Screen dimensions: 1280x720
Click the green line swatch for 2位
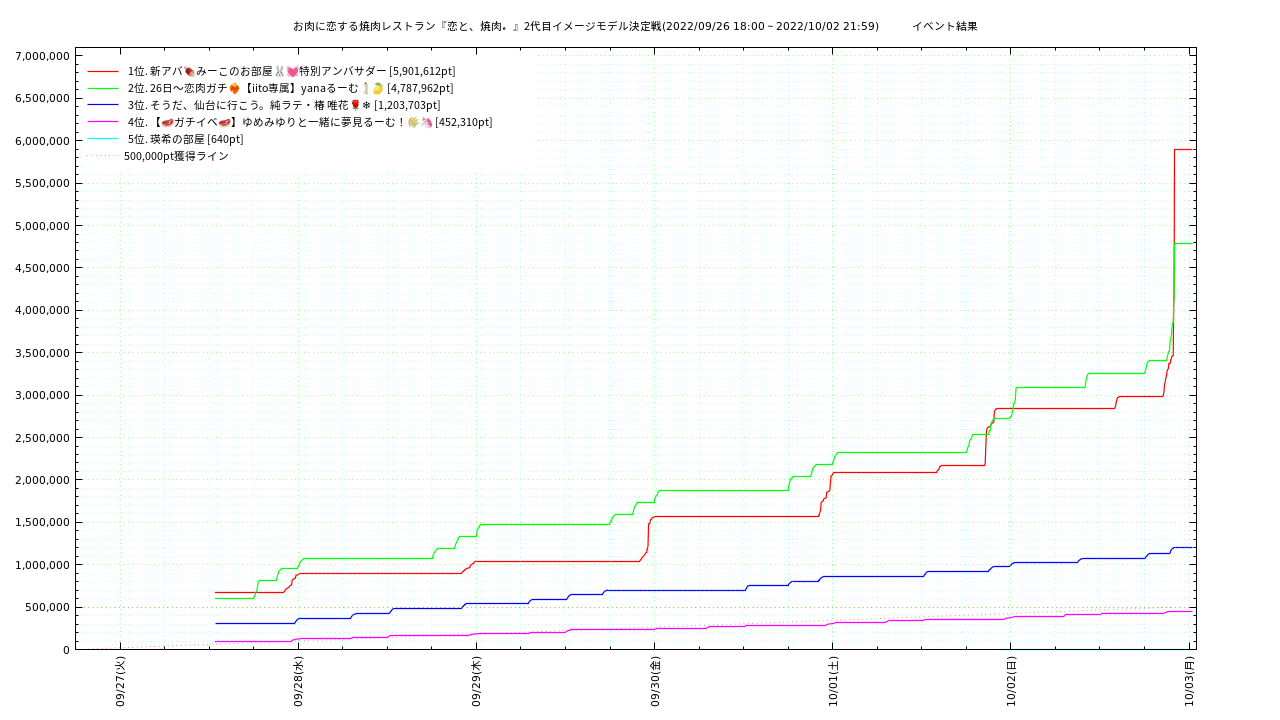103,89
